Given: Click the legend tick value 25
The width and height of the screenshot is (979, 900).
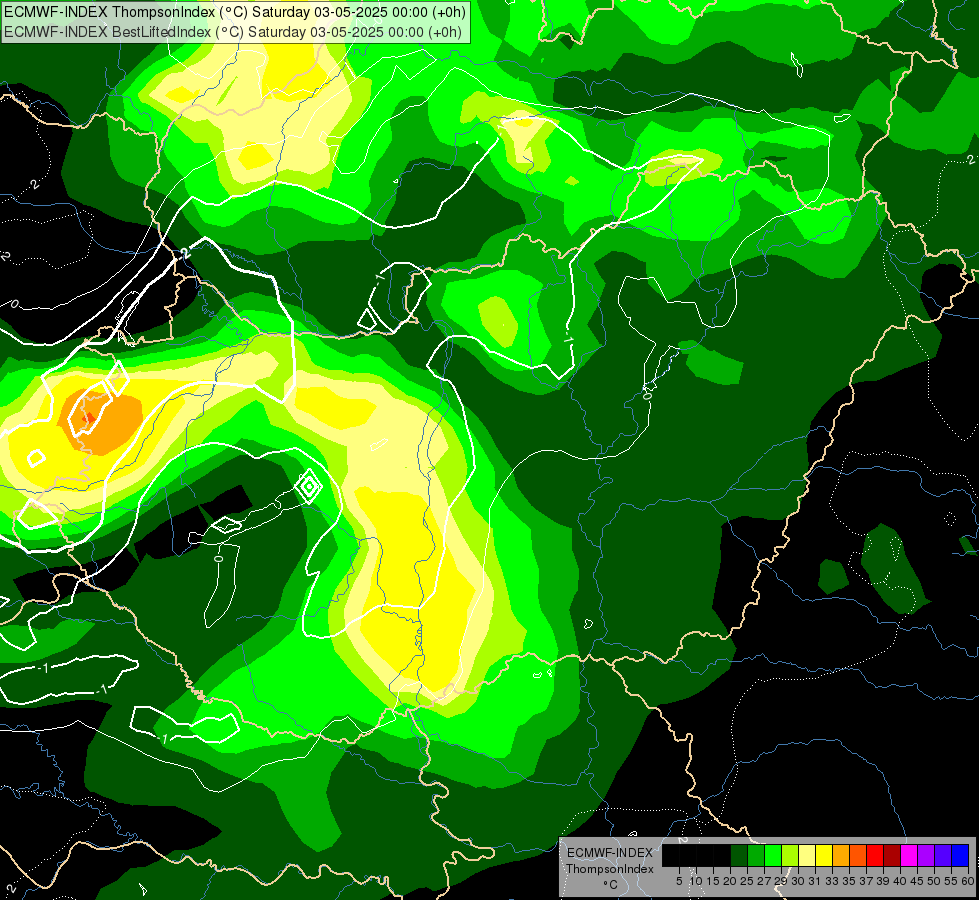Looking at the screenshot, I should pos(747,881).
